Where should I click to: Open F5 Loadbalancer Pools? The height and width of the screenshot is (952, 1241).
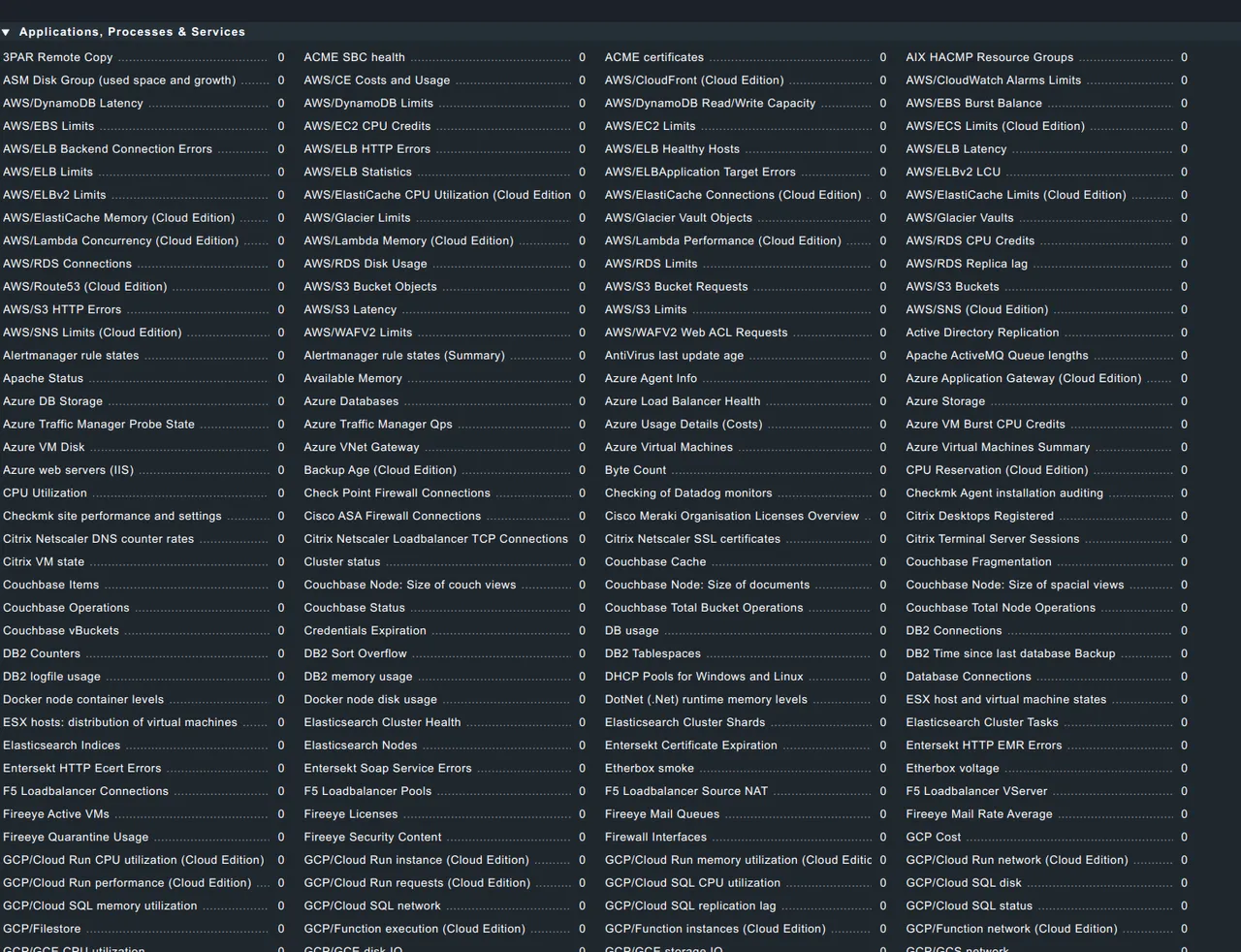[367, 792]
